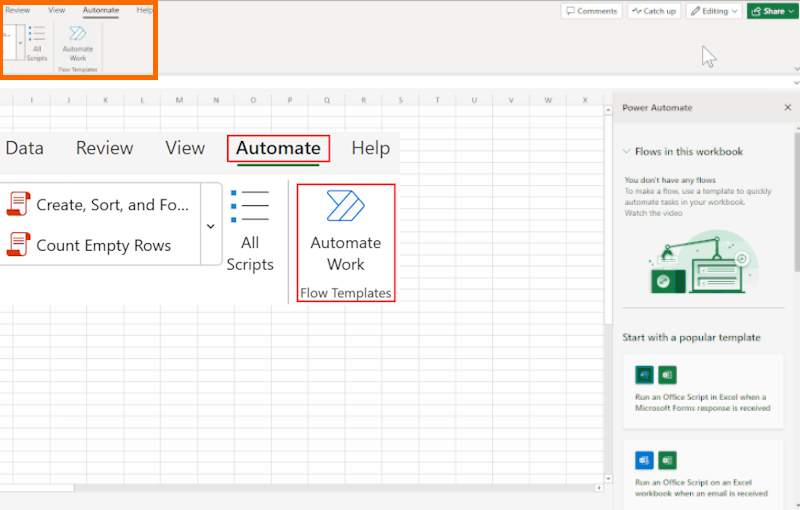Run the Create, Sort, and Fo... script
800x510 pixels.
[99, 205]
